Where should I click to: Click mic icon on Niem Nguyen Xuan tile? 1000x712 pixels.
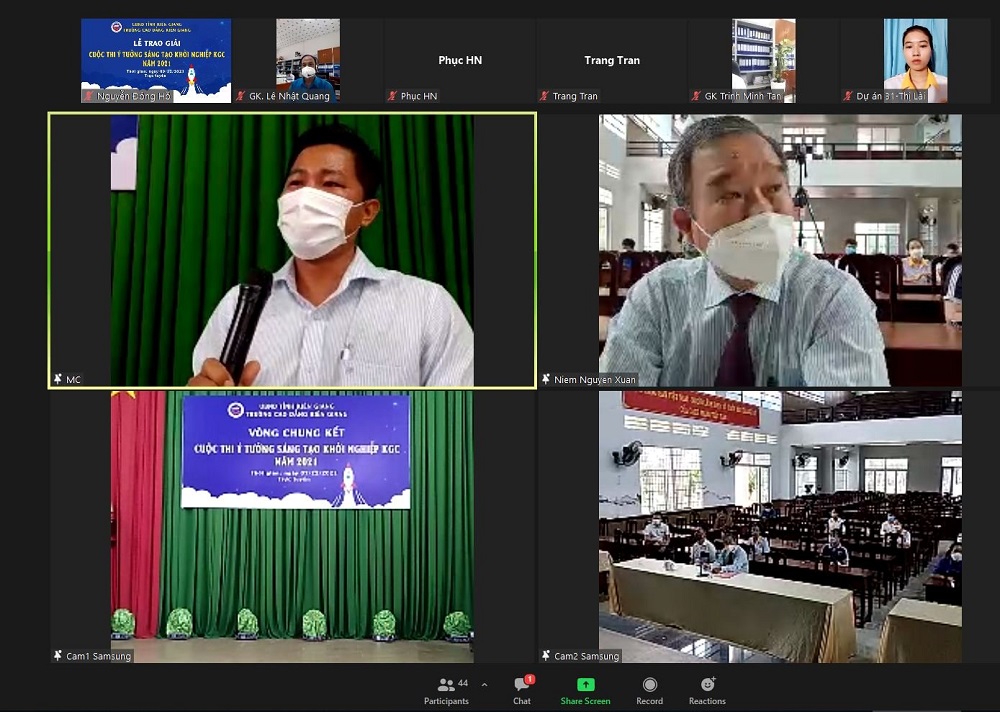(546, 379)
